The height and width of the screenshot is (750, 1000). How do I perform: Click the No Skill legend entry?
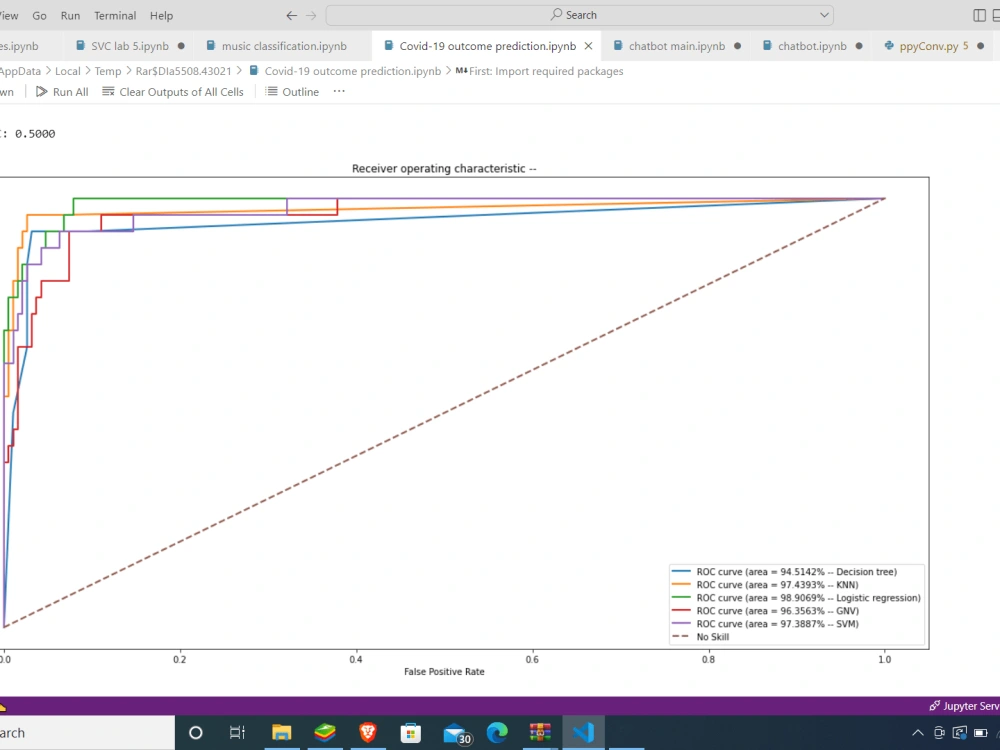[700, 636]
